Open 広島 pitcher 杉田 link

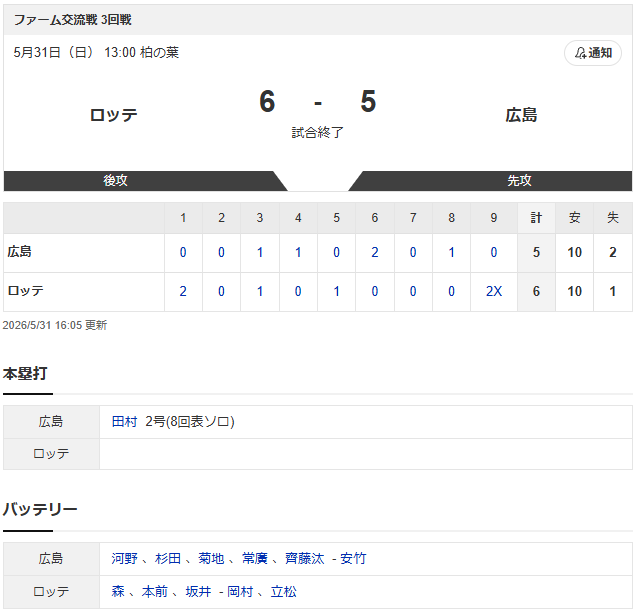tap(168, 559)
